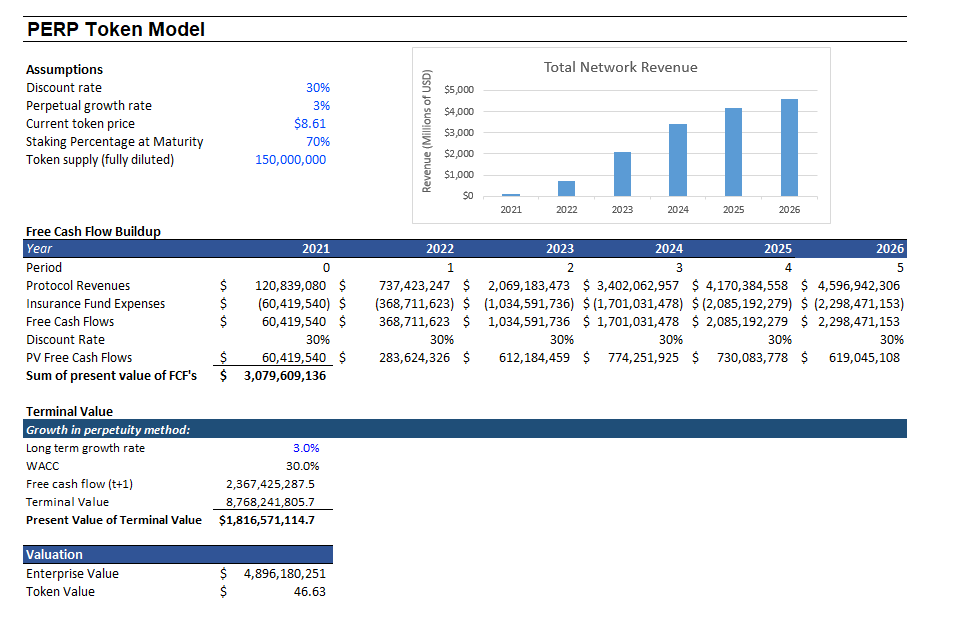Click the Year header cell
Viewport: 967px width, 641px height.
pos(39,249)
